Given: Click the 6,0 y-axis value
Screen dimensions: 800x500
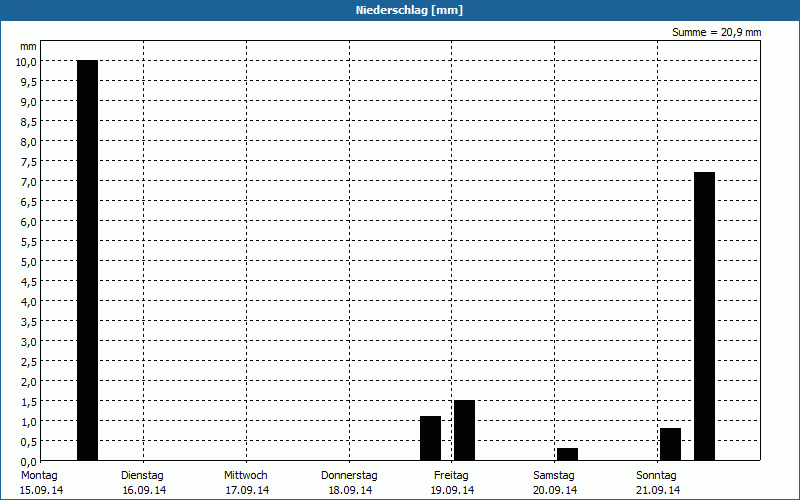Looking at the screenshot, I should [x=29, y=221].
